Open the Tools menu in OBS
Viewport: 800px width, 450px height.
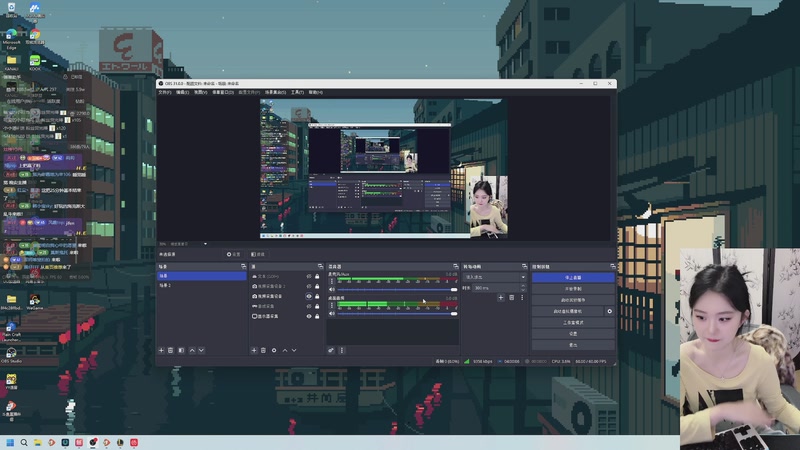(297, 92)
